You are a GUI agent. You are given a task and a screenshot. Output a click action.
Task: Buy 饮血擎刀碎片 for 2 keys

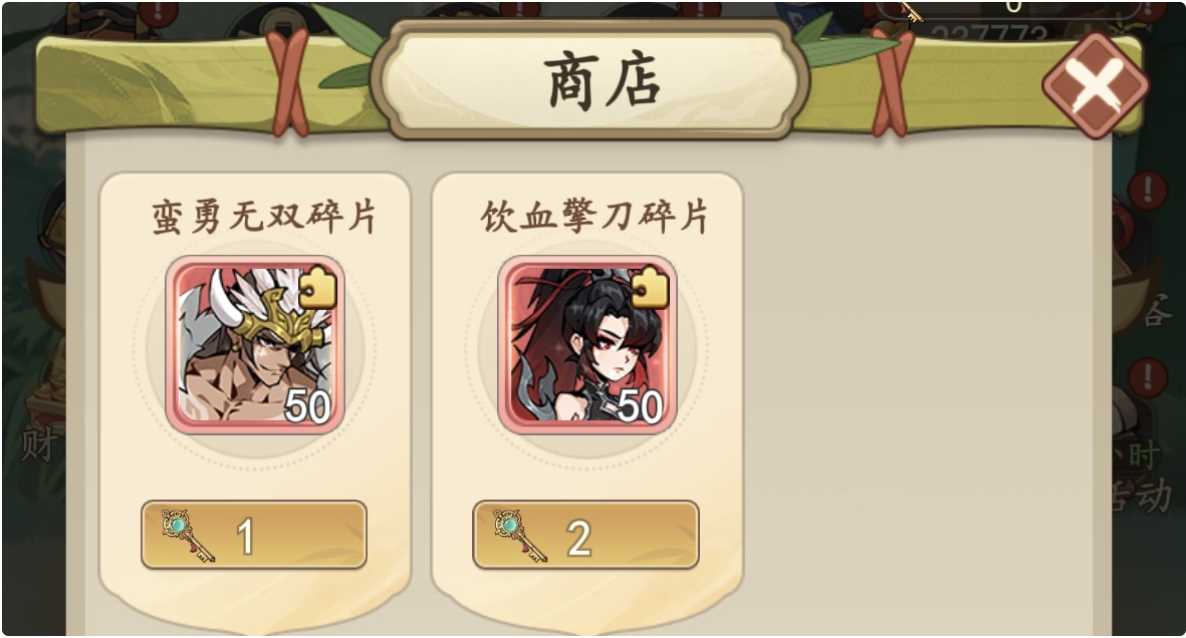tap(585, 535)
